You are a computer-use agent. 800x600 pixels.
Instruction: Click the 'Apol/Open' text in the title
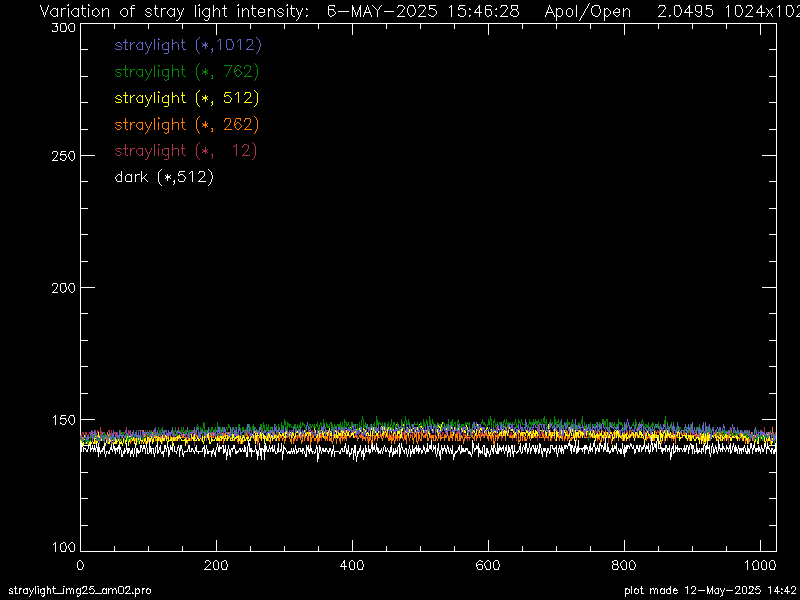coord(587,12)
